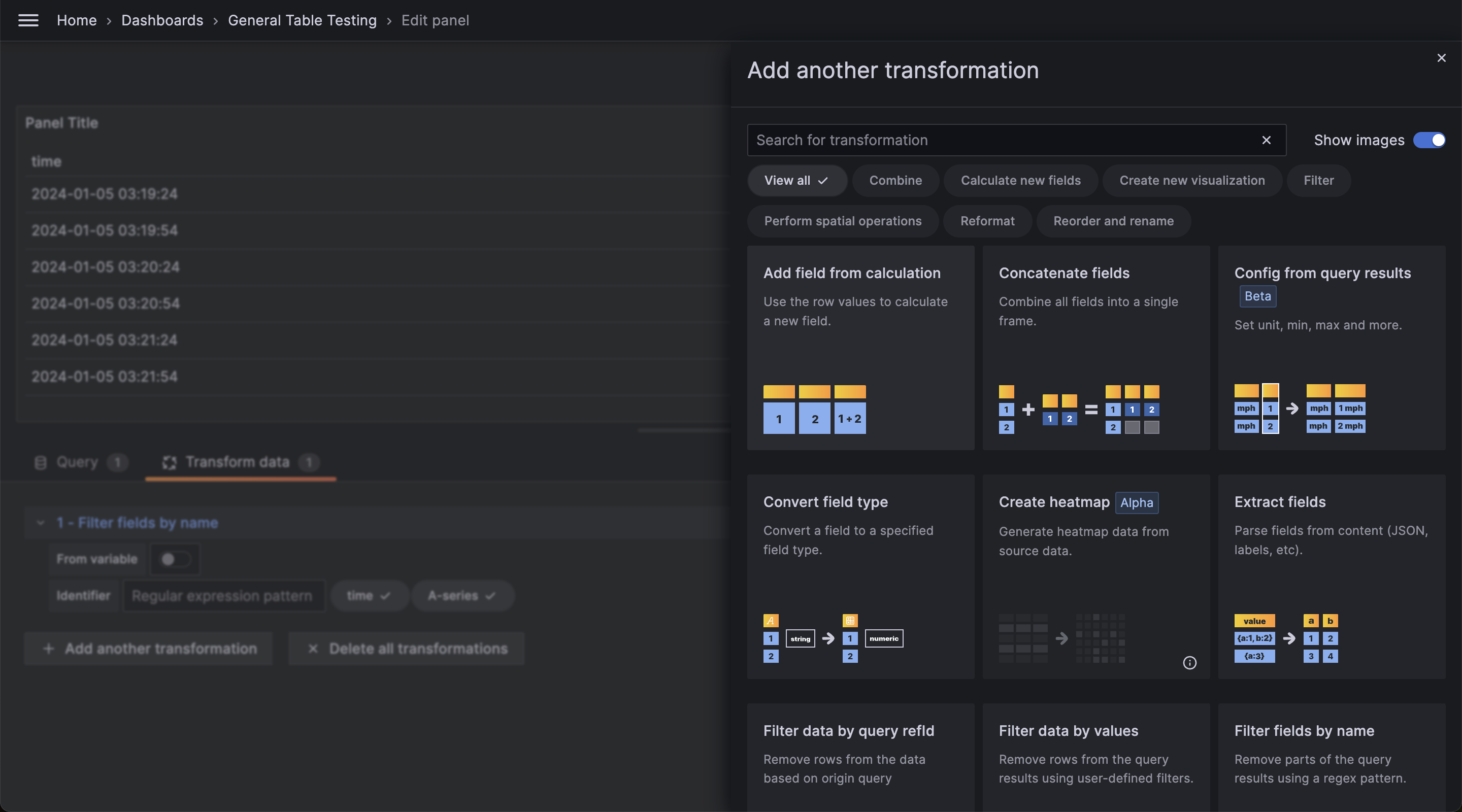Screen dimensions: 1462x812
Task: Switch to the Query tab
Action: [78, 462]
